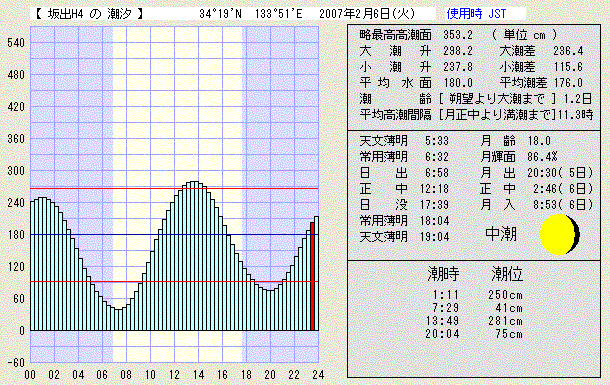Click the y-axis label -60
This screenshot has height=385, width=610.
(16, 363)
